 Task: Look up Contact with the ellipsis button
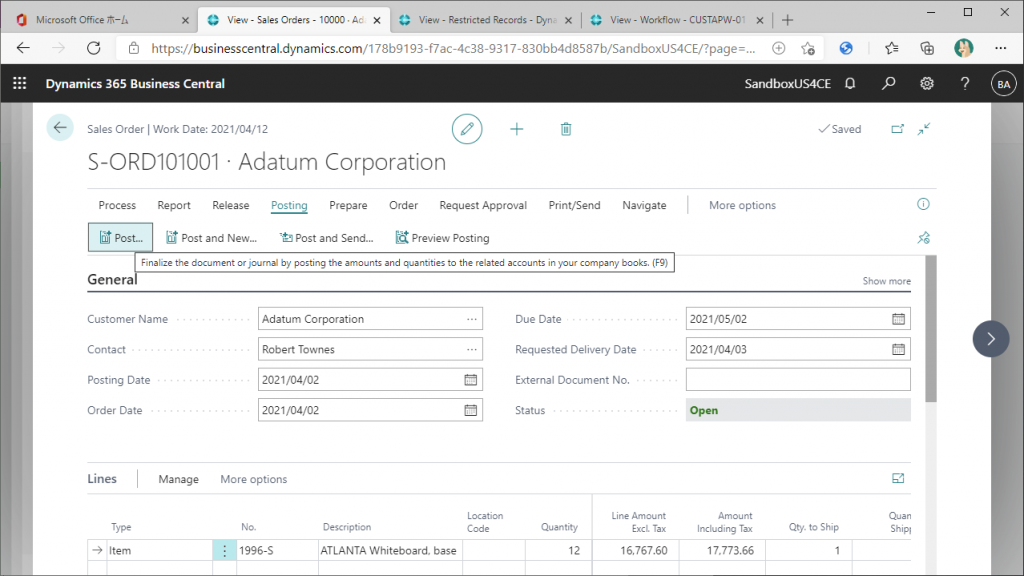click(x=472, y=349)
